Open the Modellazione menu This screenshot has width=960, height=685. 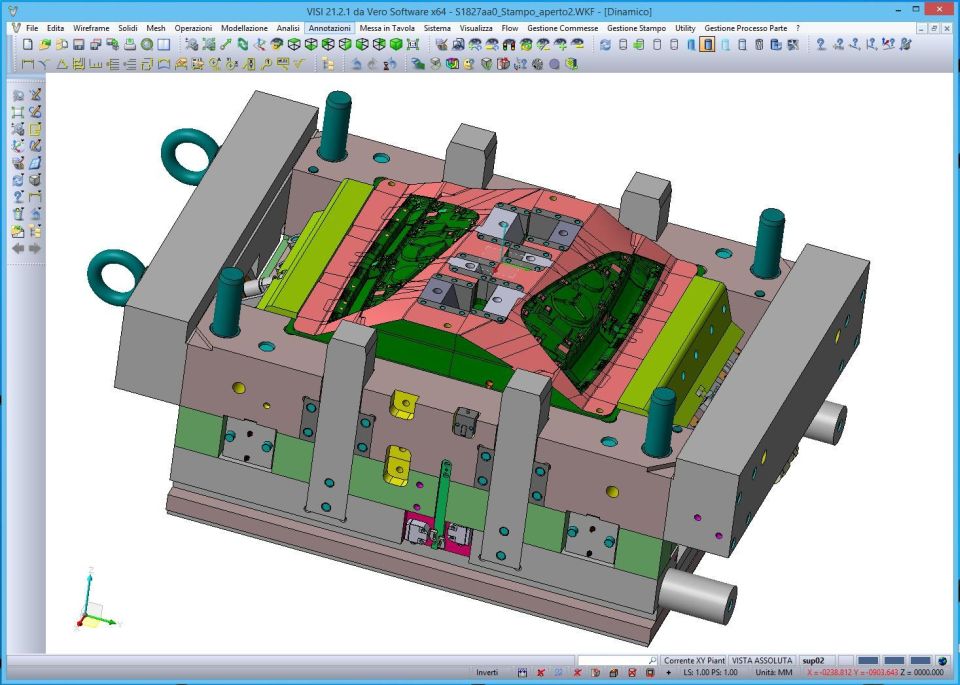point(244,28)
